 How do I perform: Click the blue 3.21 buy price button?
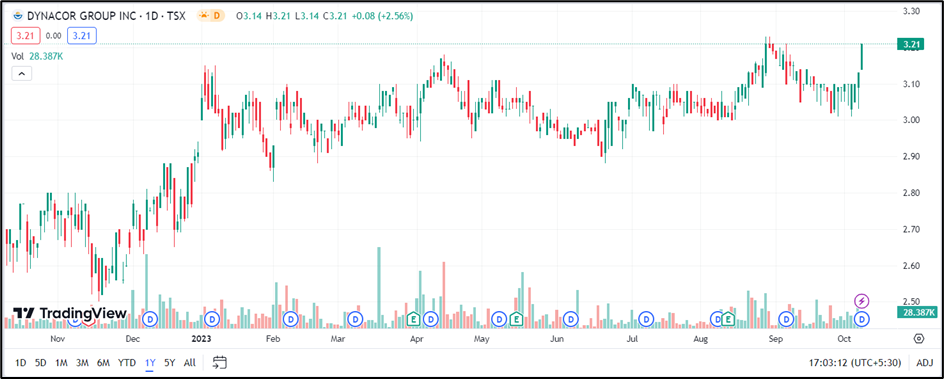coord(81,35)
